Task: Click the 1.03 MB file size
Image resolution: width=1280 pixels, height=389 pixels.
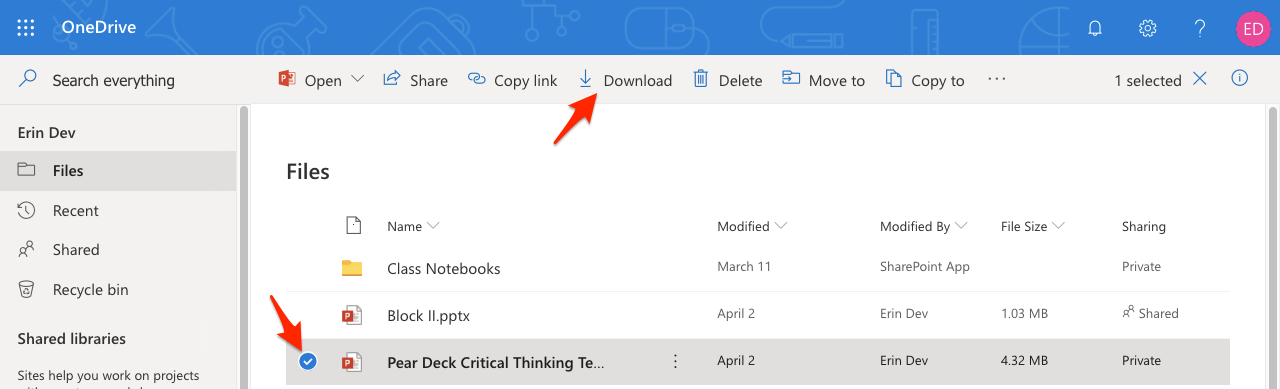Action: (1024, 313)
